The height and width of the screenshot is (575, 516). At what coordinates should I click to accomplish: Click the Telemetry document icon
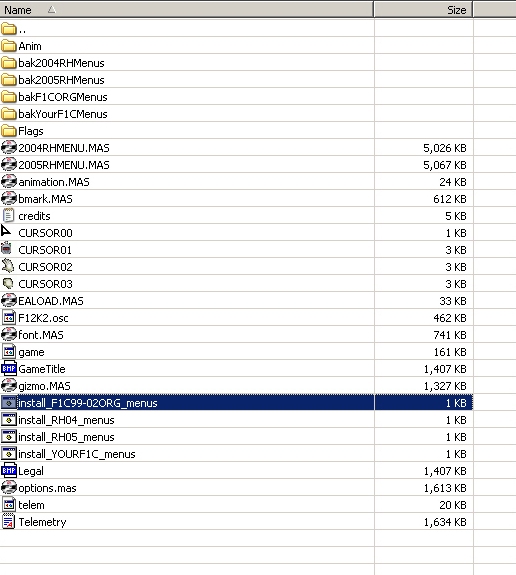coord(8,521)
